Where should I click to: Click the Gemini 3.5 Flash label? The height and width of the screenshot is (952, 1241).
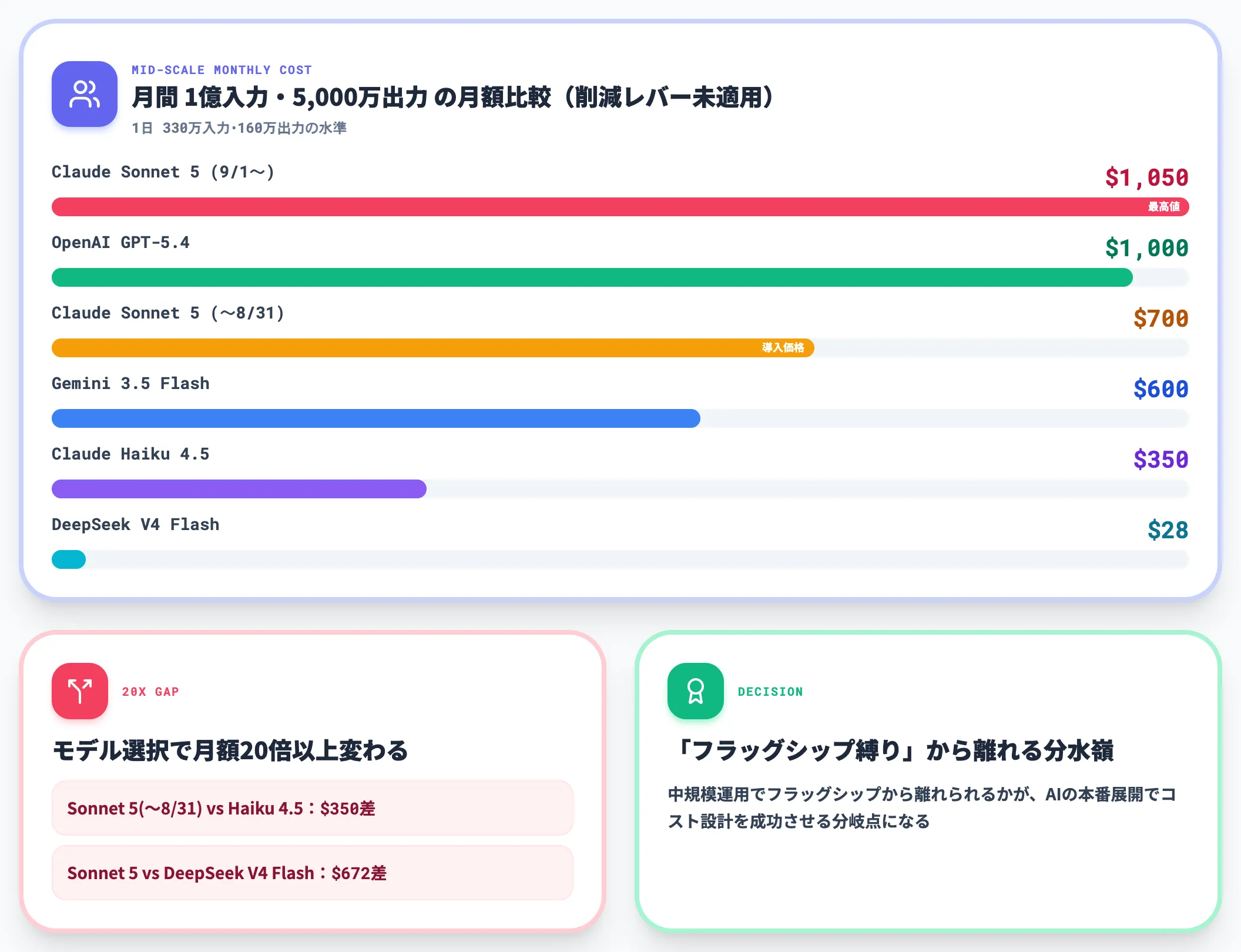click(x=130, y=384)
